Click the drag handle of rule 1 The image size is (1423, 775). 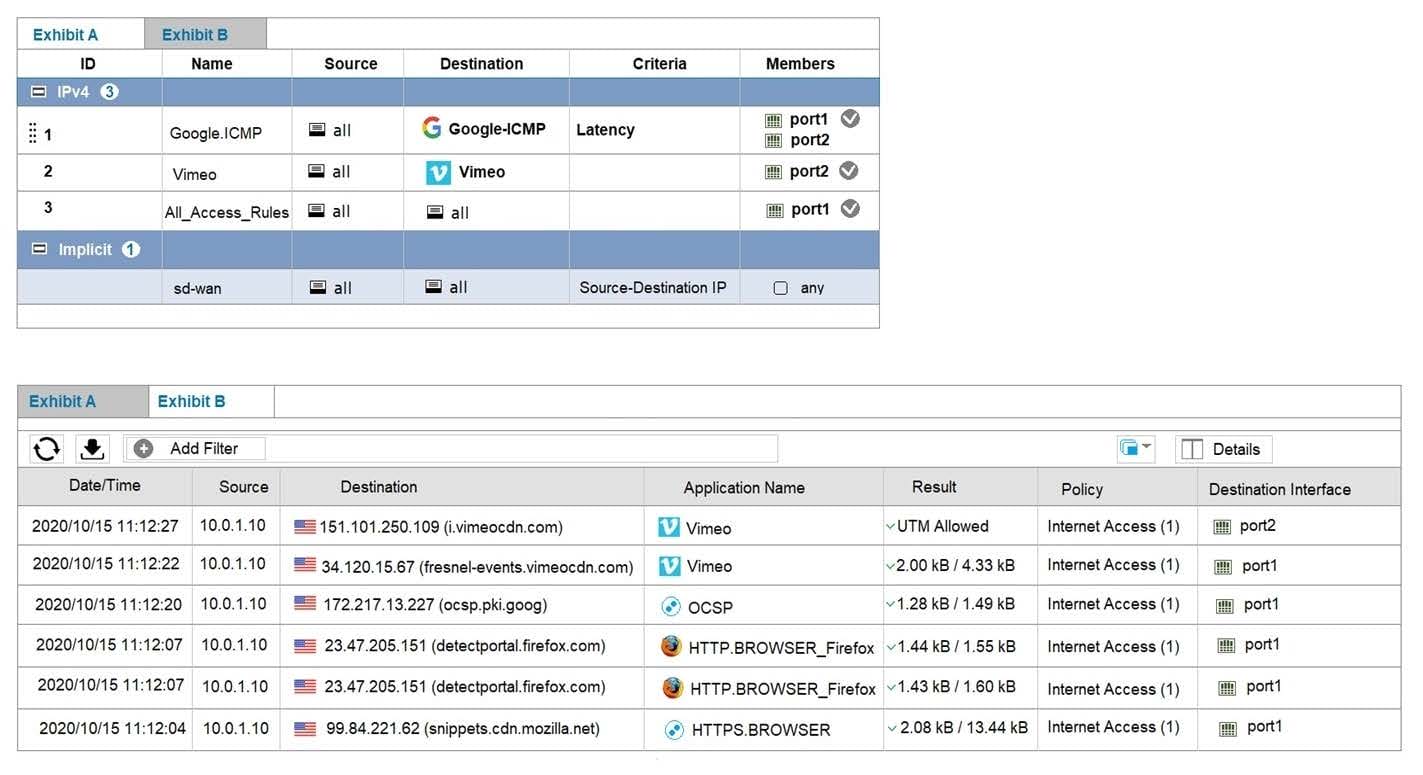point(32,133)
